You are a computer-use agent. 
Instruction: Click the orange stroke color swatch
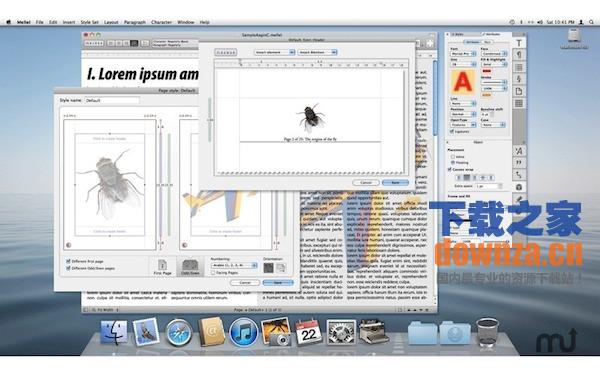tap(486, 95)
